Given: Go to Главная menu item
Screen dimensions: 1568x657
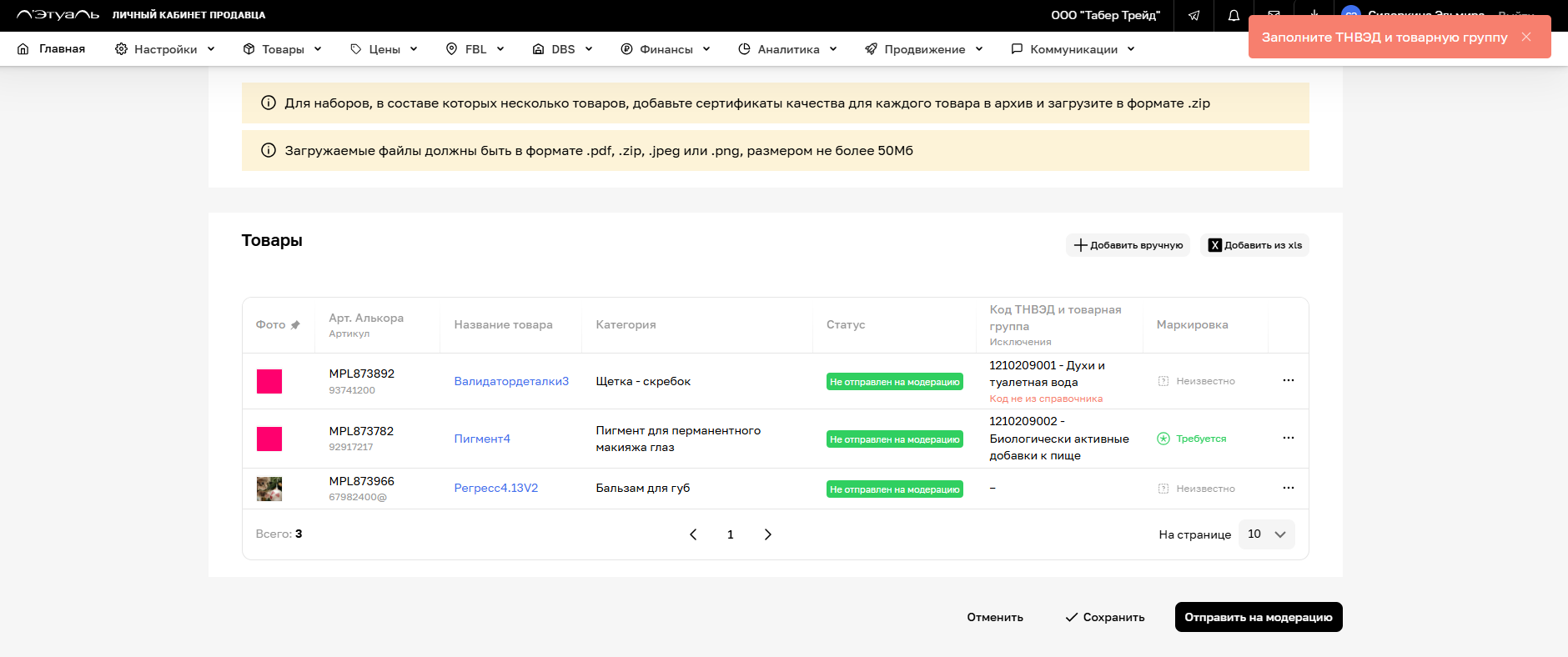Looking at the screenshot, I should [x=52, y=49].
